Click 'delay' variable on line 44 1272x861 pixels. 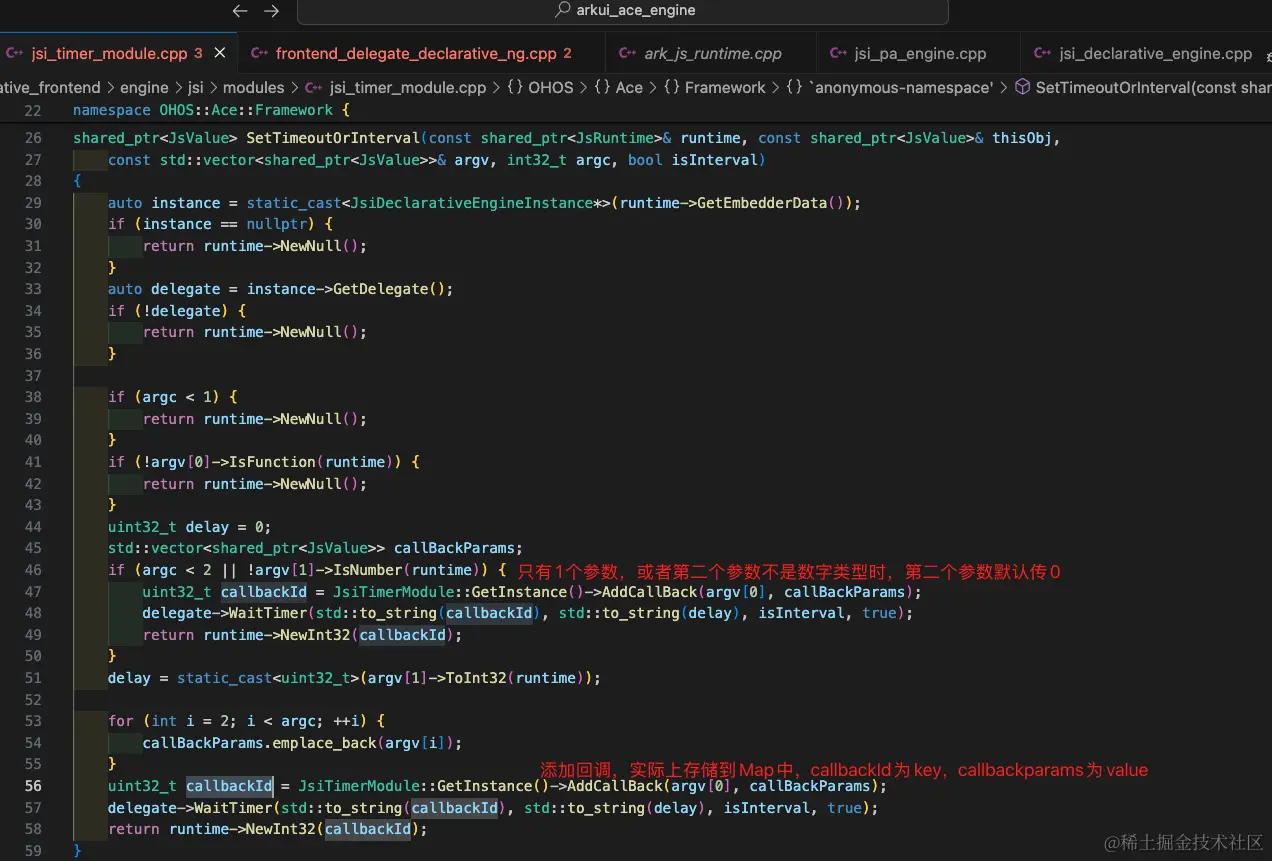click(x=207, y=527)
